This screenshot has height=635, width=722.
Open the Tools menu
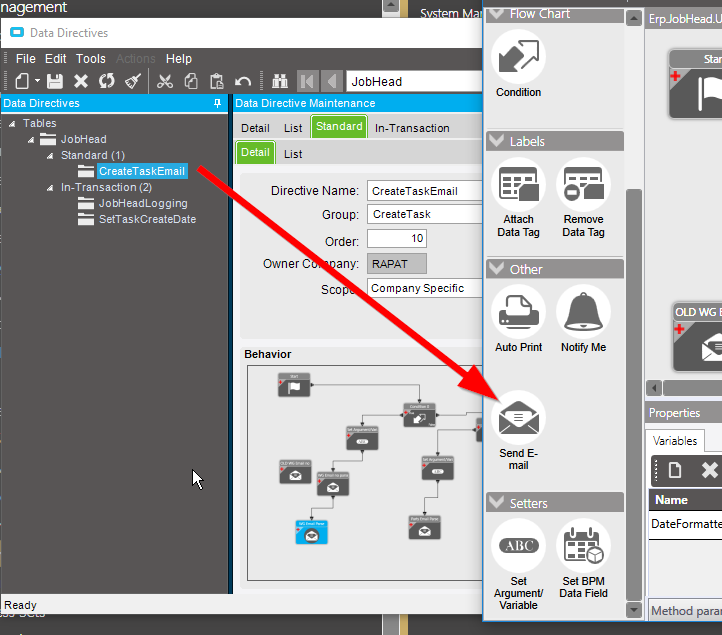tap(91, 59)
